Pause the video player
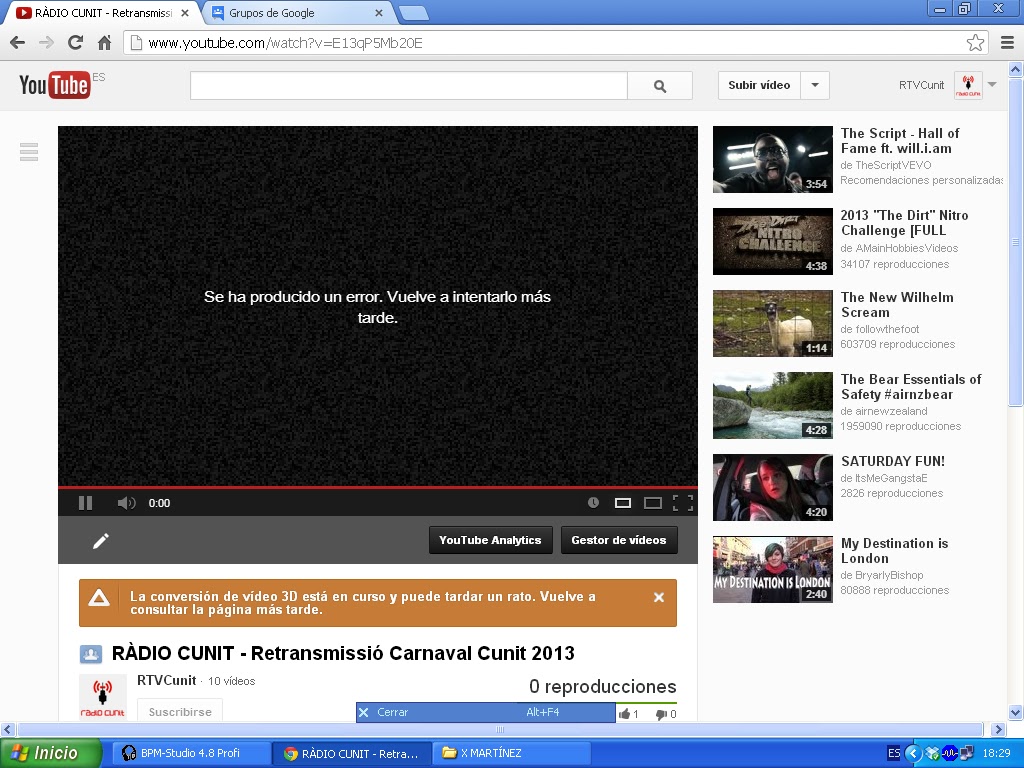1024x768 pixels. [86, 503]
